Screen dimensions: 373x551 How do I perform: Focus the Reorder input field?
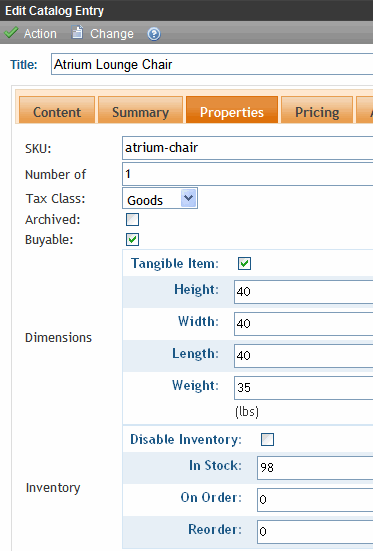pos(315,531)
